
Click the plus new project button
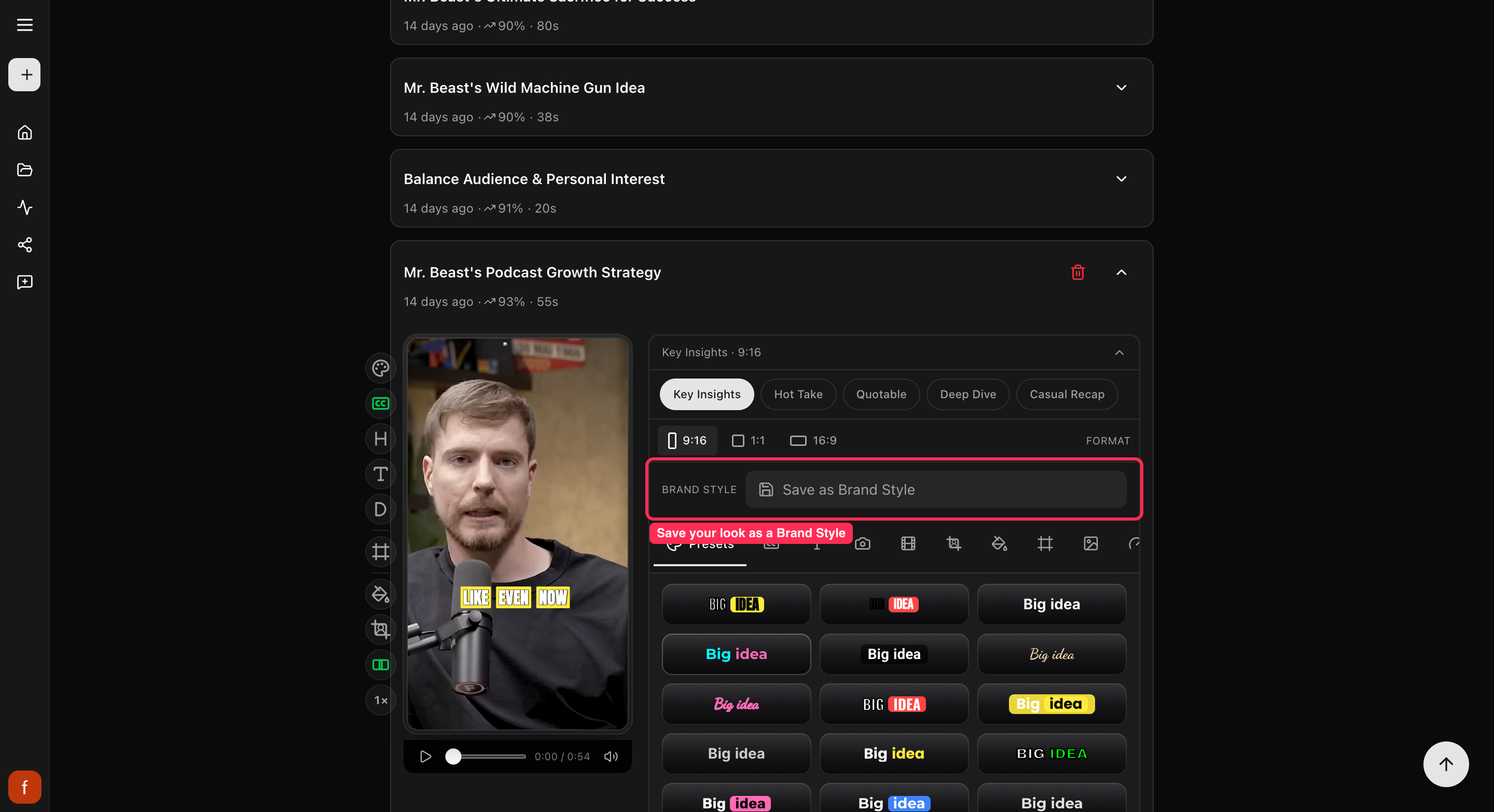coord(24,74)
